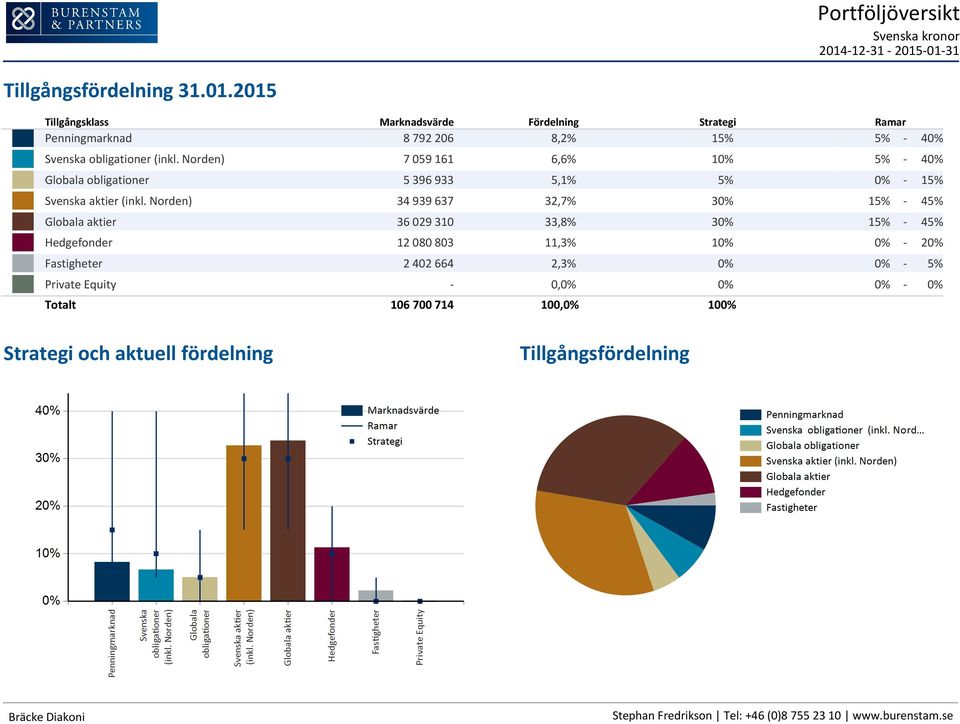Viewport: 960px width, 724px height.
Task: Click the market value 34 939 637
Action: tap(425, 201)
